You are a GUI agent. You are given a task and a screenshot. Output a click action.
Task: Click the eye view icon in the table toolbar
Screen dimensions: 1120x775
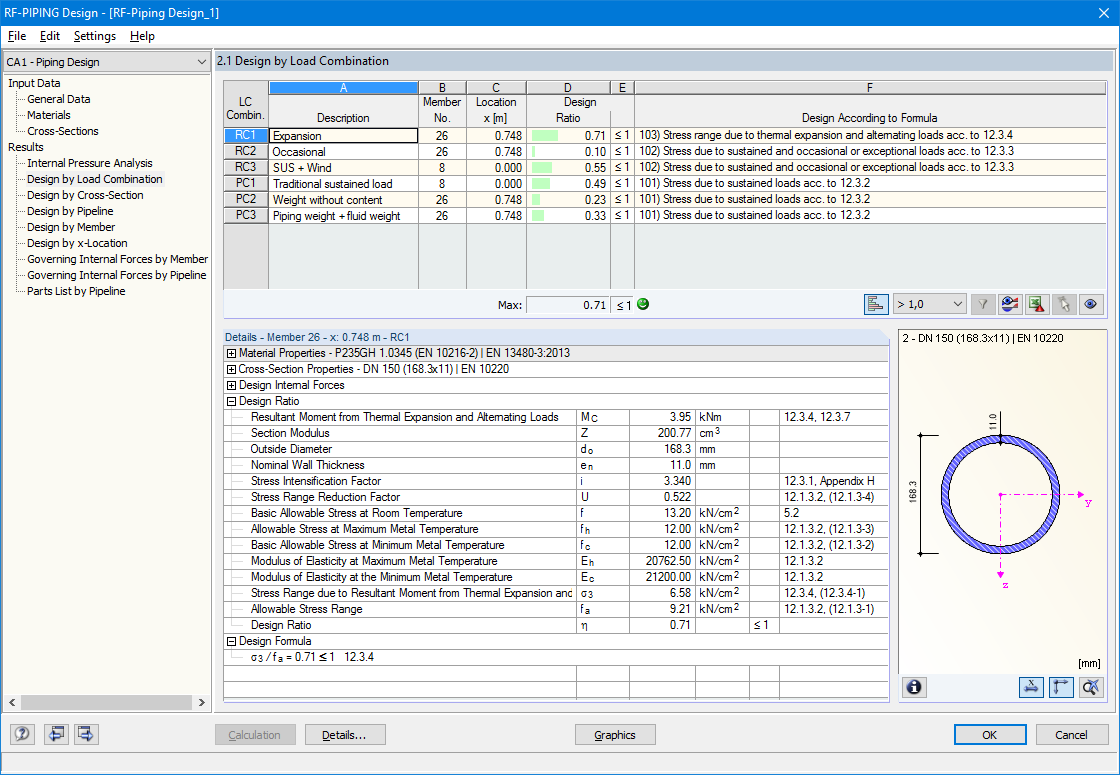pyautogui.click(x=1090, y=304)
